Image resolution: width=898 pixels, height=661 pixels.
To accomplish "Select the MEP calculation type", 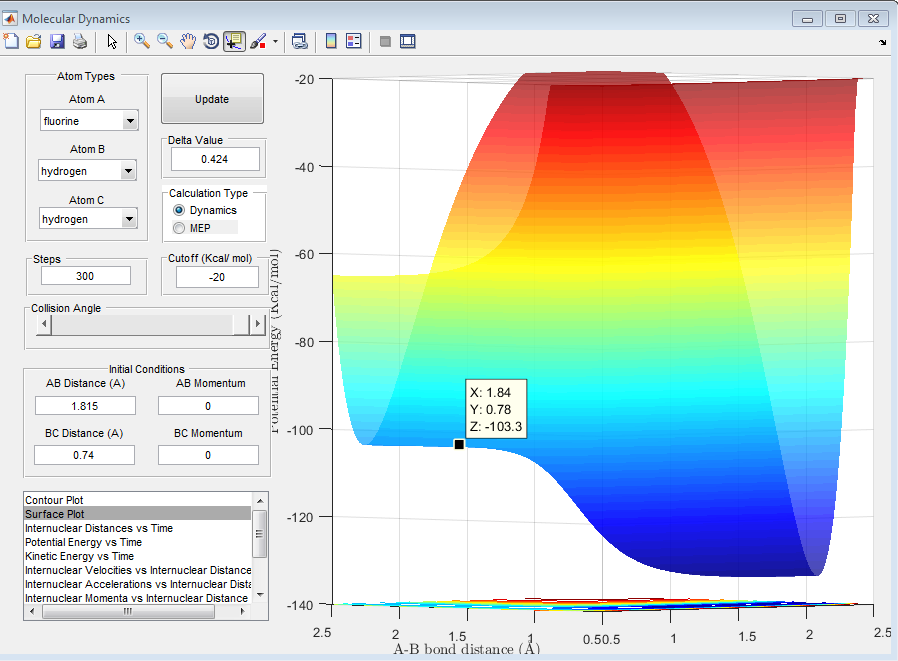I will coord(180,228).
